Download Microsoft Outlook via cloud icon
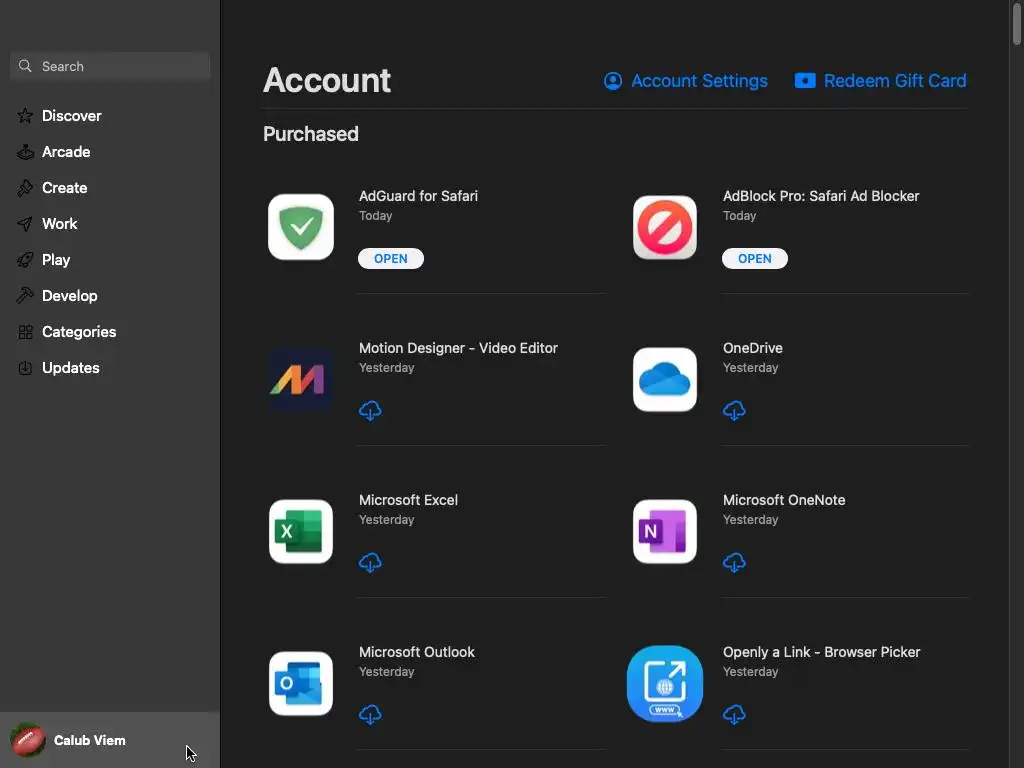The image size is (1024, 768). [x=370, y=715]
